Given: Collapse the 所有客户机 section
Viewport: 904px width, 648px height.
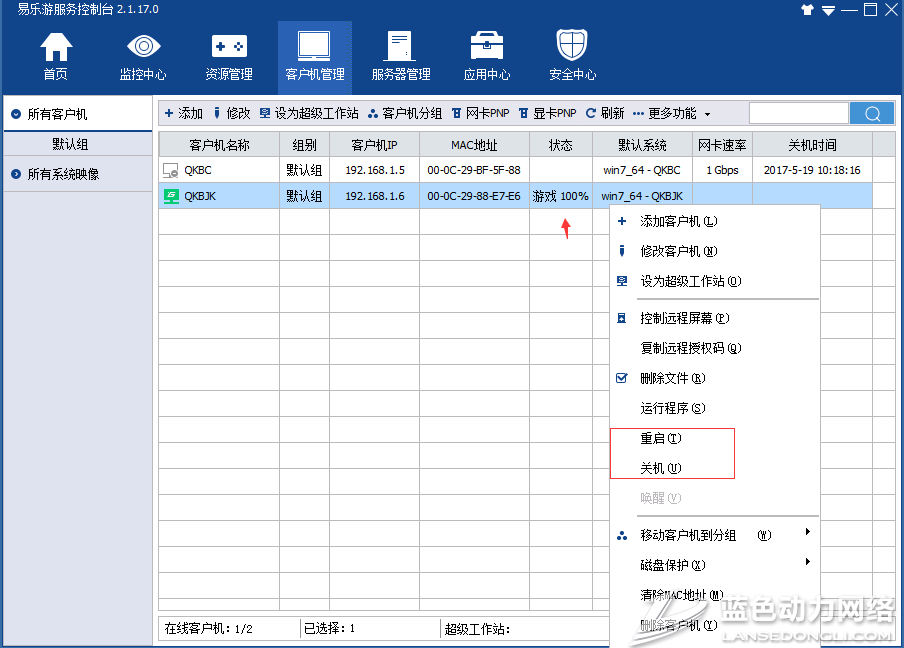Looking at the screenshot, I should [16, 115].
